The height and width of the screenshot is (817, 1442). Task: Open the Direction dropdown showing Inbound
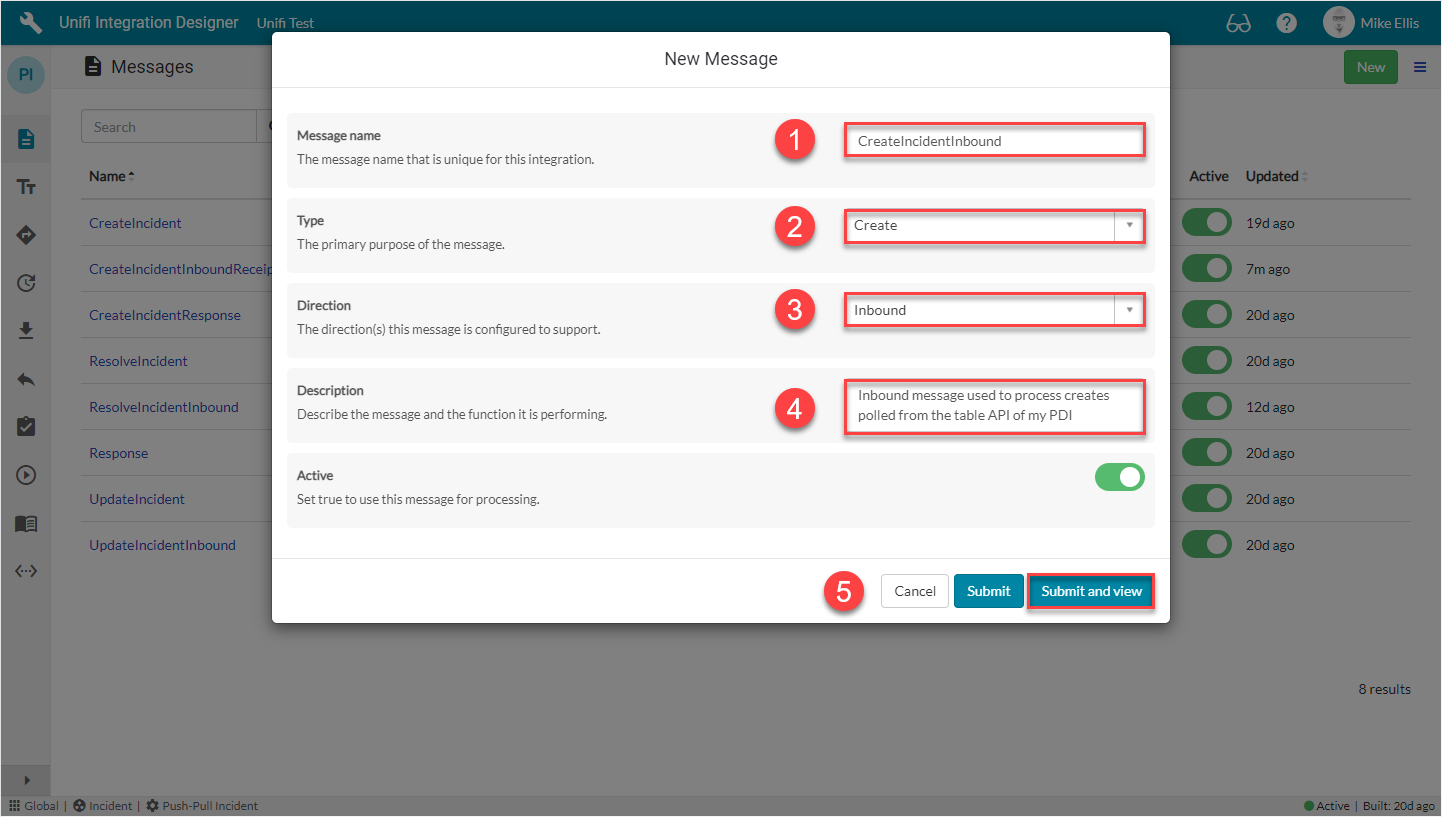(x=993, y=311)
